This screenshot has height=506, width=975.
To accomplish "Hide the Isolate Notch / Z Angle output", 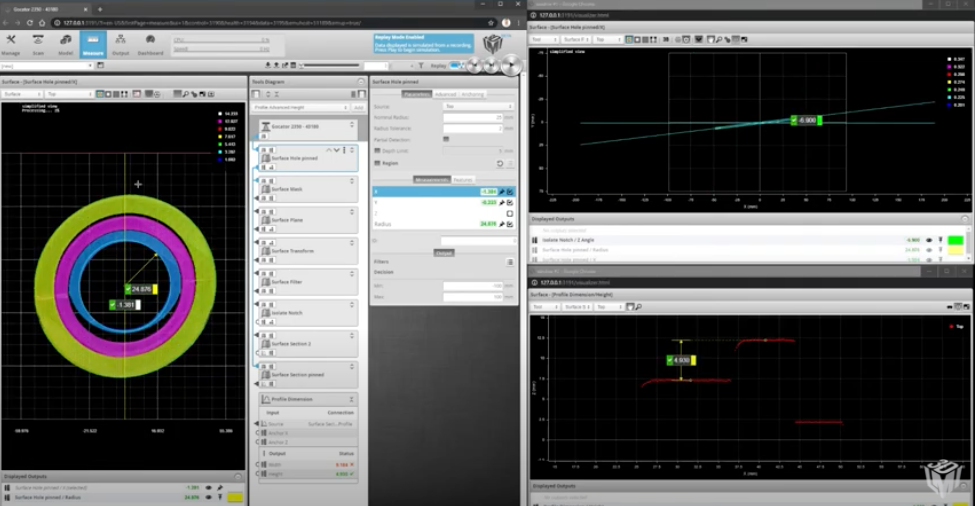I will 929,240.
